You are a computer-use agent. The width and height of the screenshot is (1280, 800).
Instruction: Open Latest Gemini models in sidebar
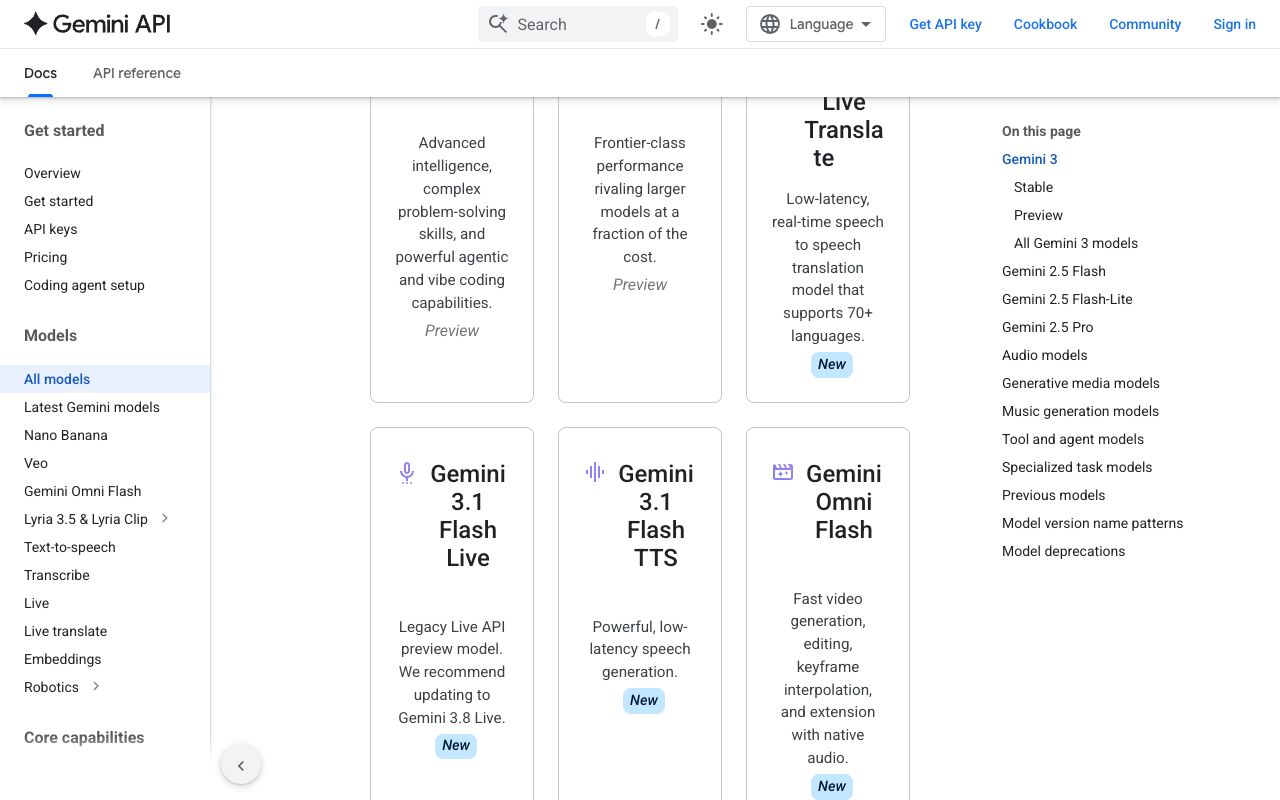click(x=92, y=407)
